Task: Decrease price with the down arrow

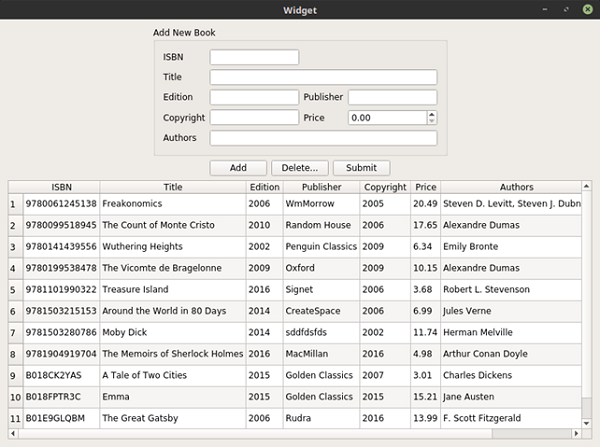Action: click(432, 121)
